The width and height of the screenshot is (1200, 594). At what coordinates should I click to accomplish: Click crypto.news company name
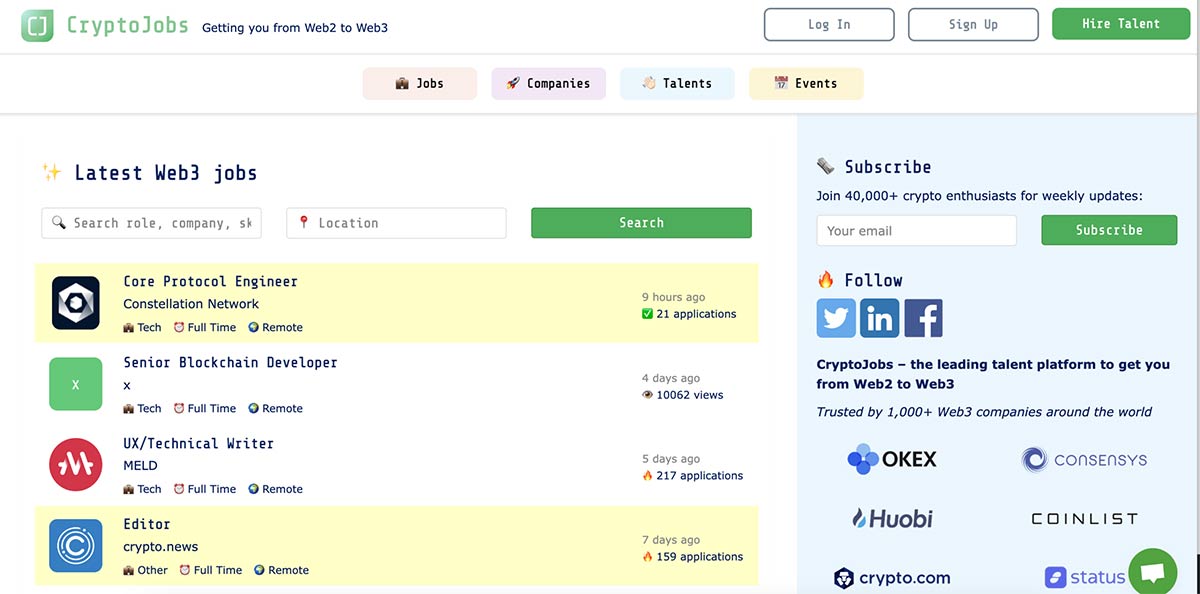click(161, 547)
